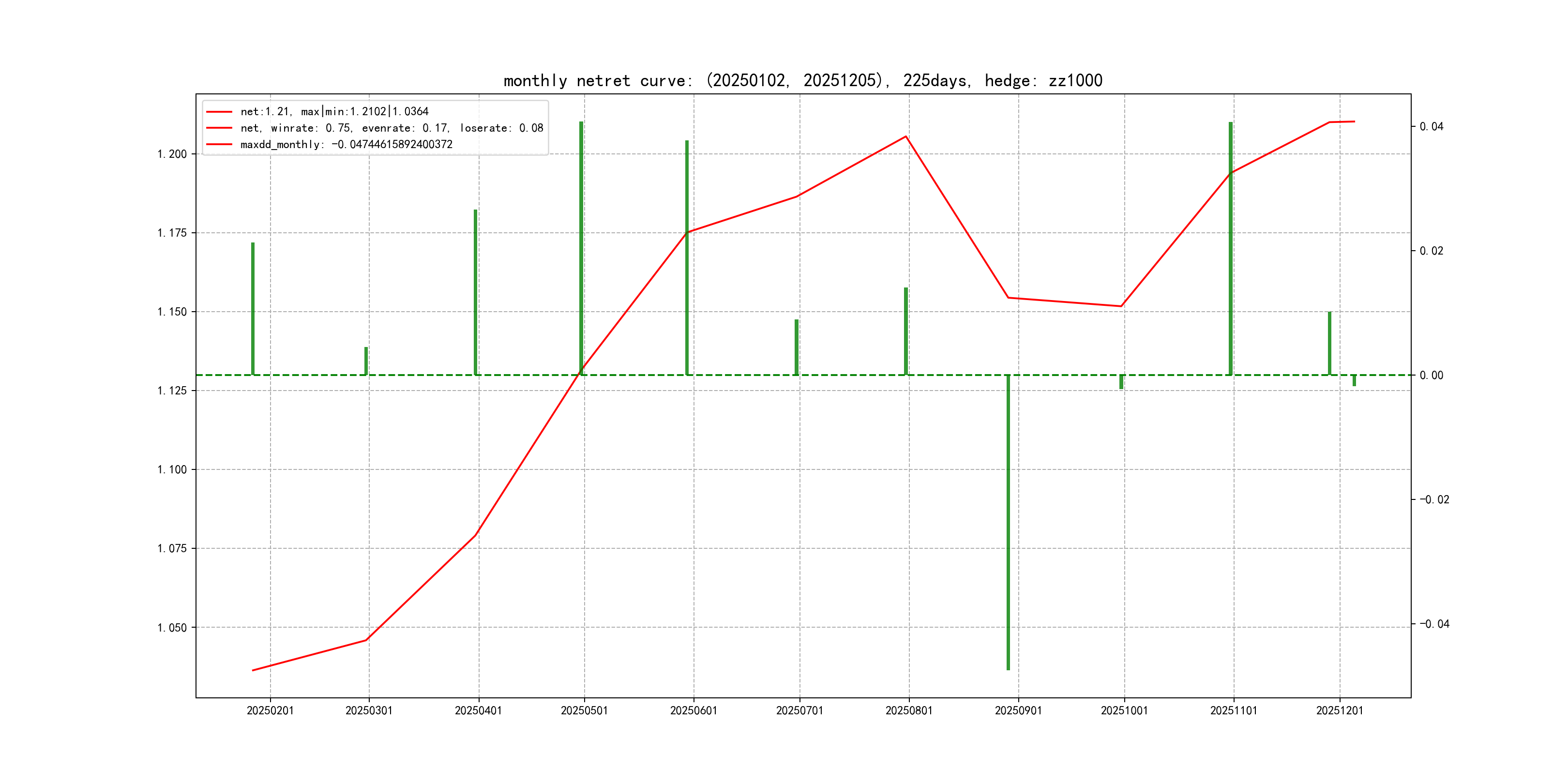Click the red curve peak near 20250801
The height and width of the screenshot is (784, 1568).
[906, 136]
